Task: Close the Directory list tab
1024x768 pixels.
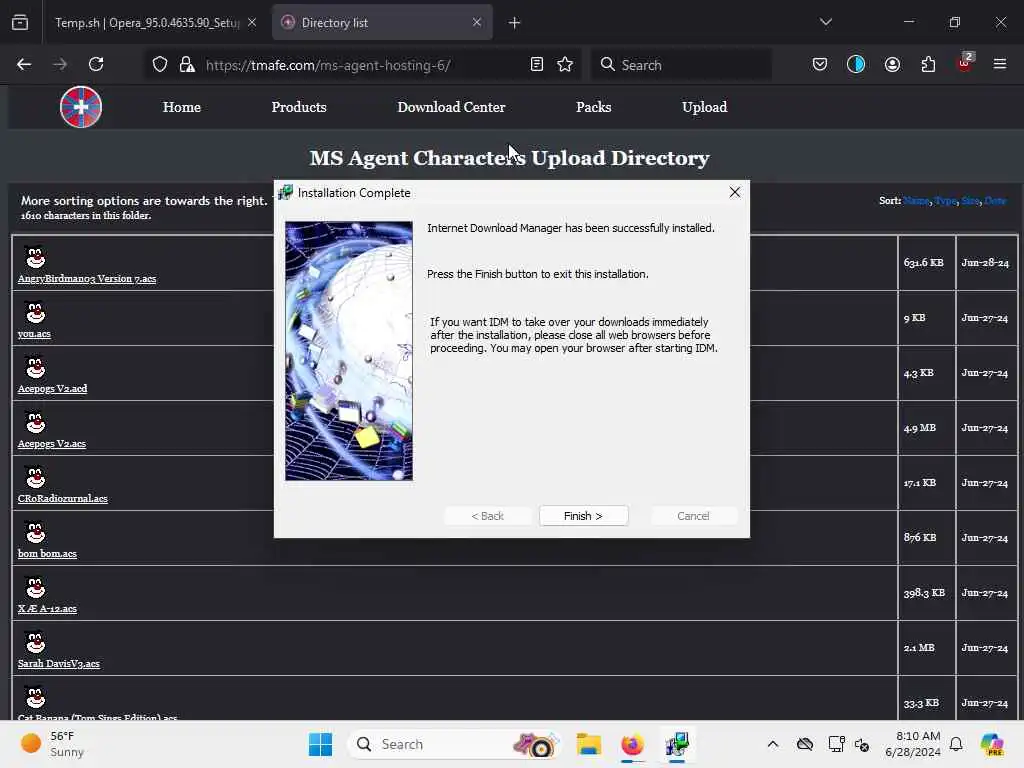Action: pos(477,22)
